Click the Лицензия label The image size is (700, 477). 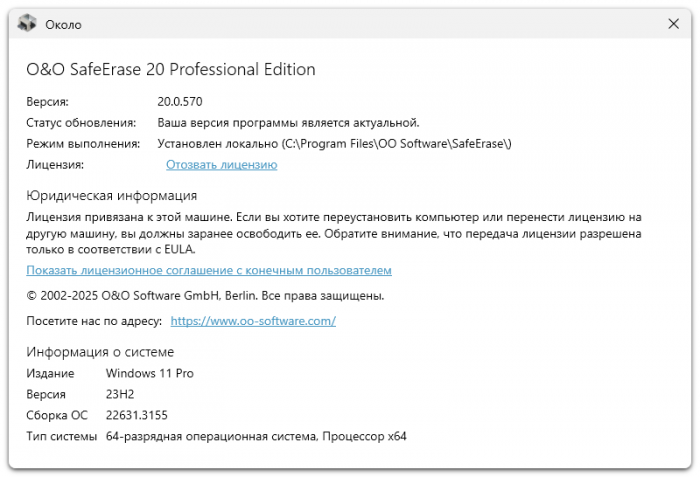55,165
